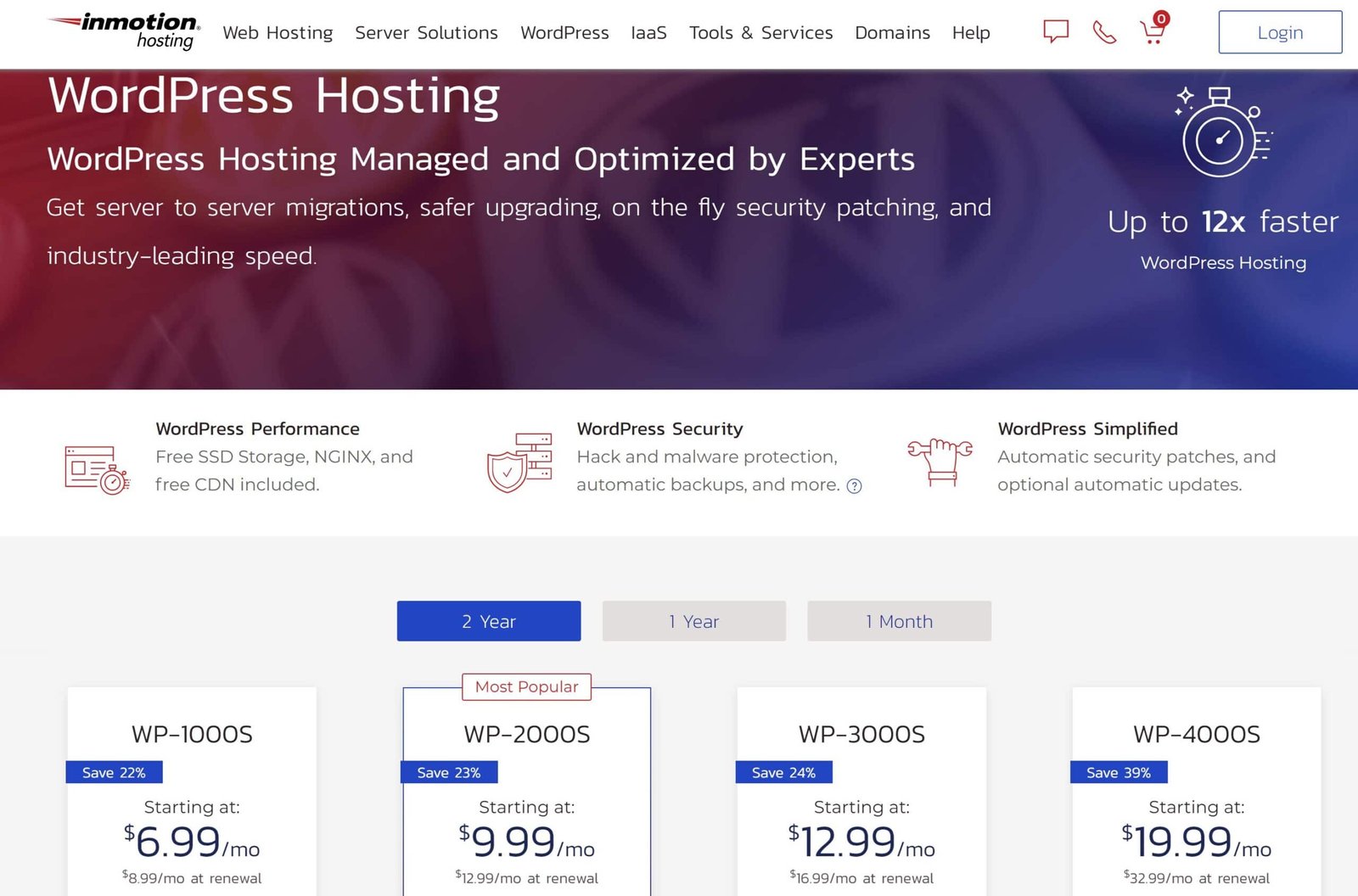Click the $19.99/mo price
The image size is (1358, 896).
[1197, 842]
